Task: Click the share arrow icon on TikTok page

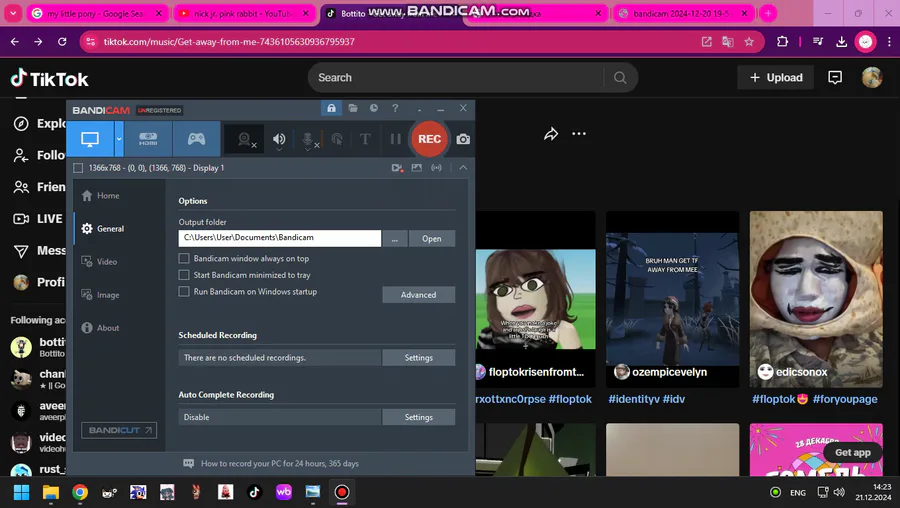Action: [x=551, y=134]
